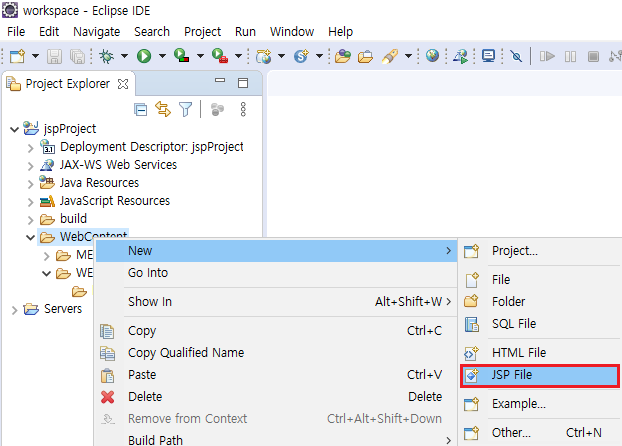Expand the Java Resources node
Image resolution: width=622 pixels, height=446 pixels.
(x=31, y=184)
